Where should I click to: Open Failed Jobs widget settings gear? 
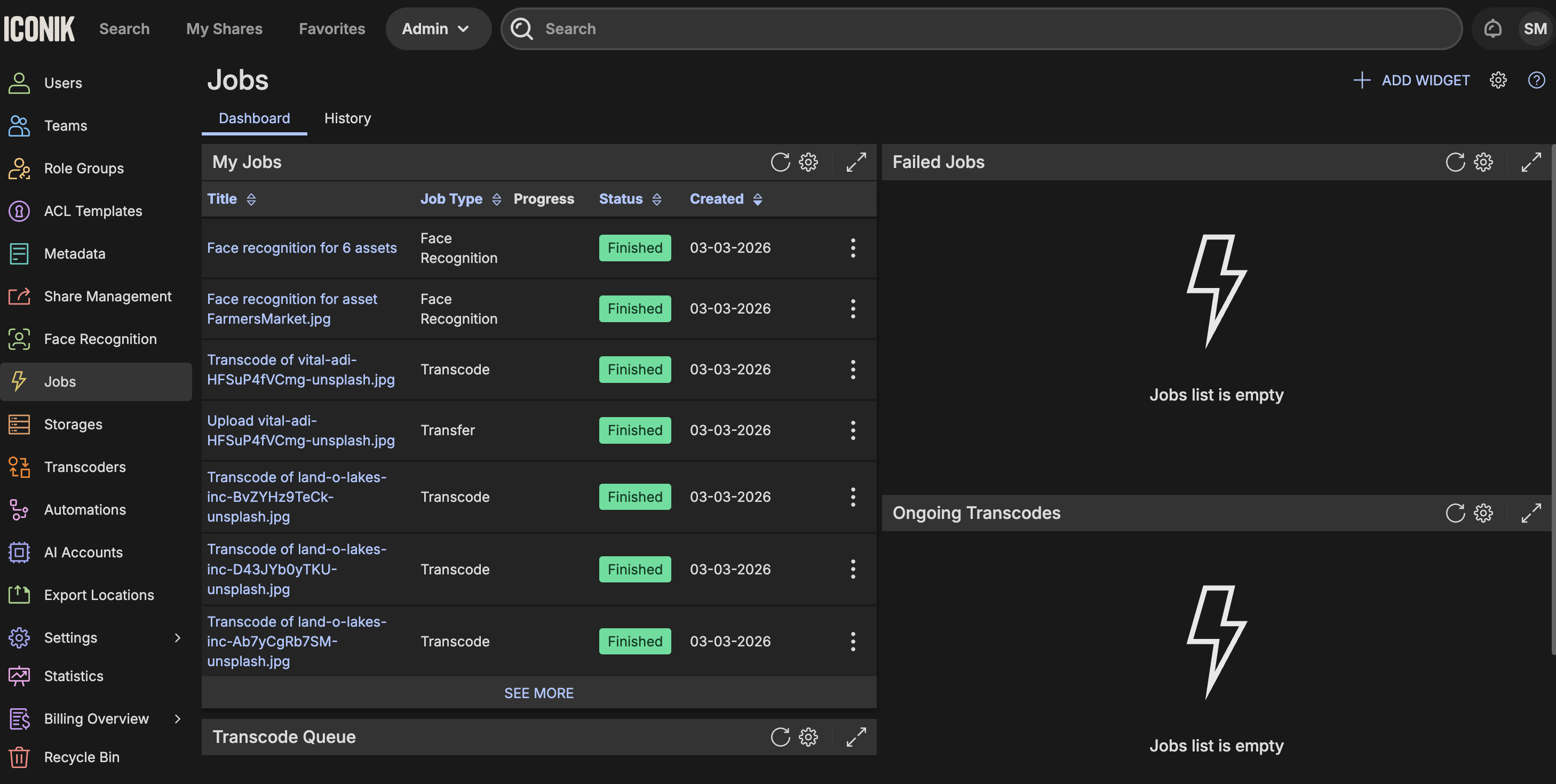click(1483, 162)
